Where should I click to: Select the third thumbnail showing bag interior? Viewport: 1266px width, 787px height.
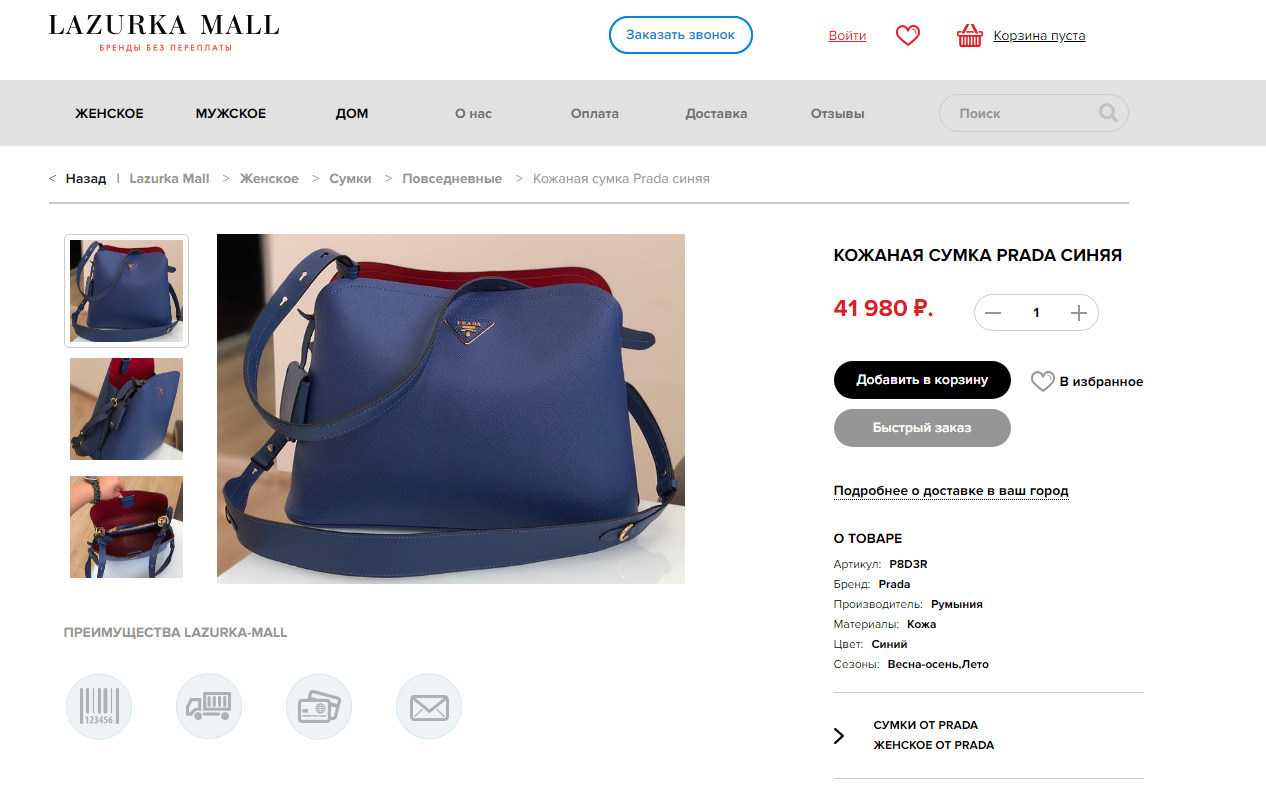click(126, 527)
